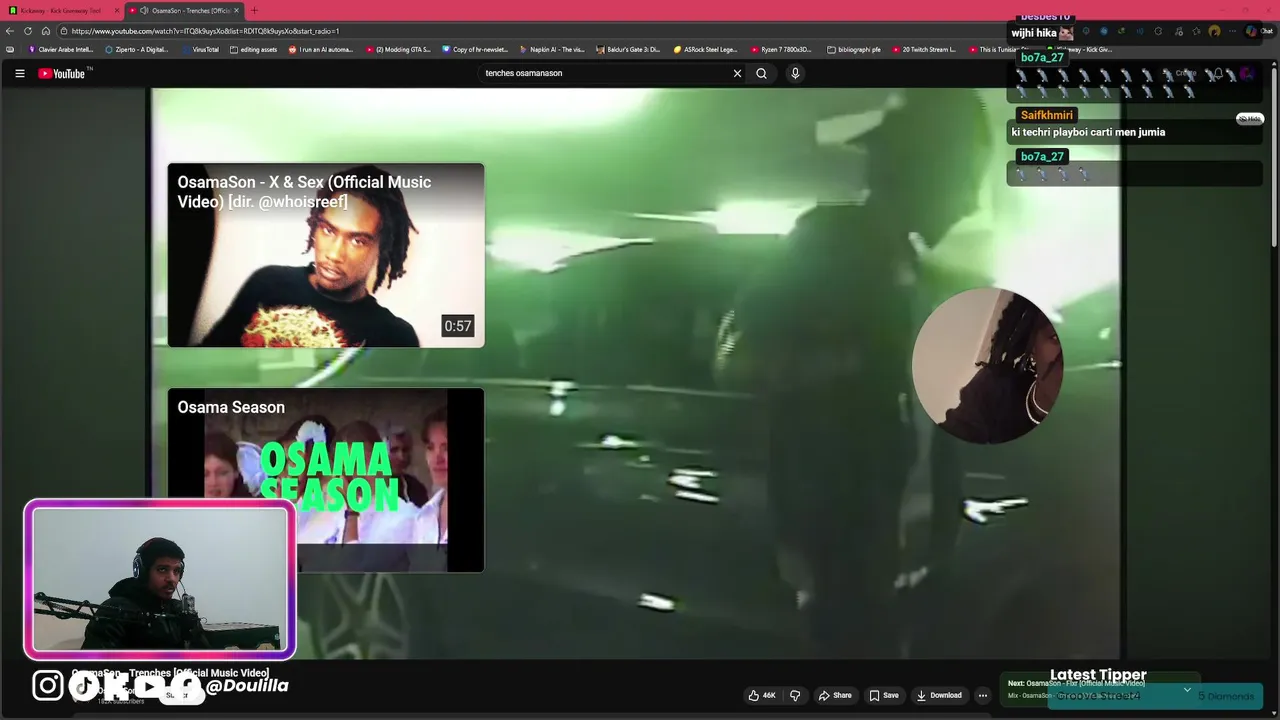
Task: Open the leftmost bookmarks bar icon
Action: (x=10, y=49)
